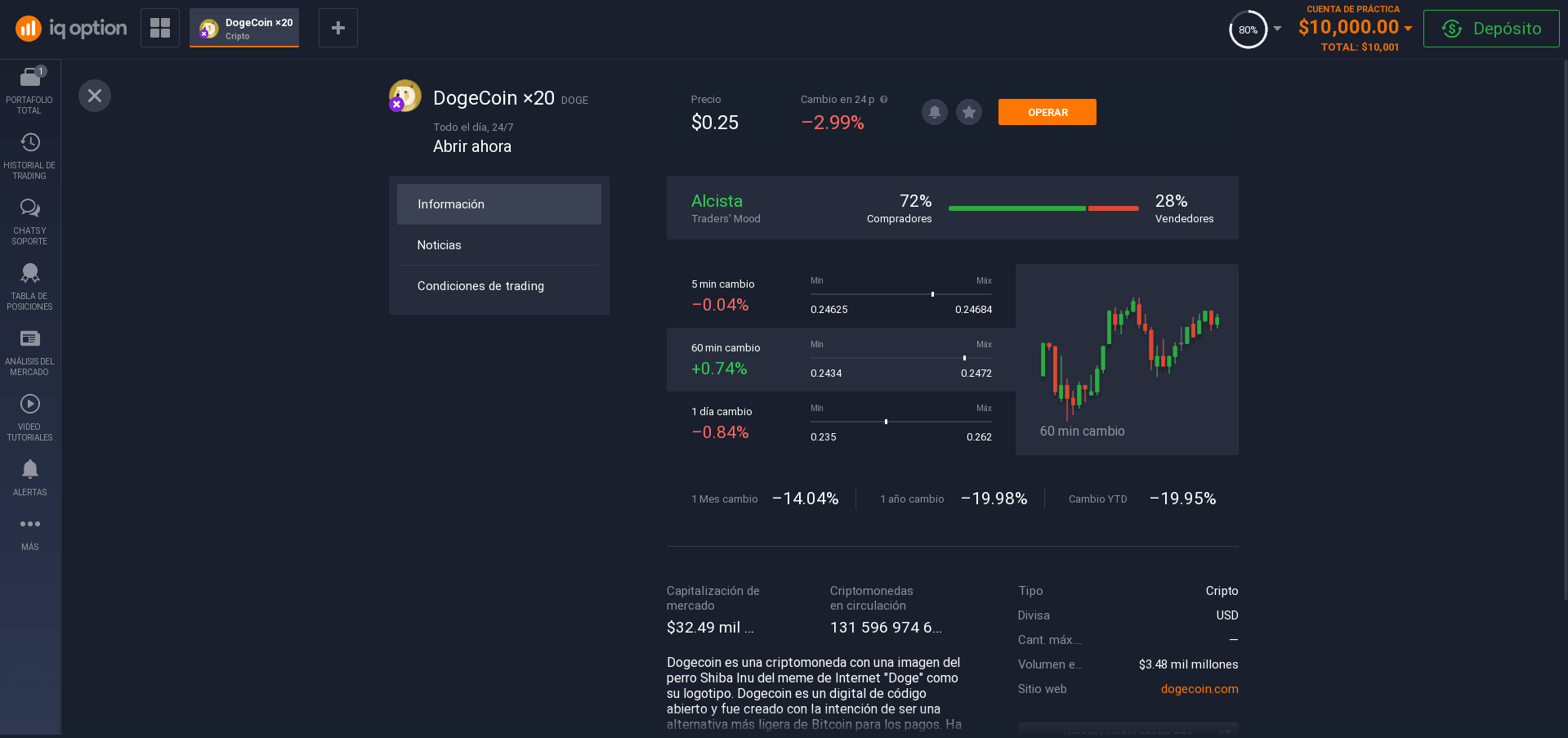Click the 80% progress circle

click(x=1248, y=29)
